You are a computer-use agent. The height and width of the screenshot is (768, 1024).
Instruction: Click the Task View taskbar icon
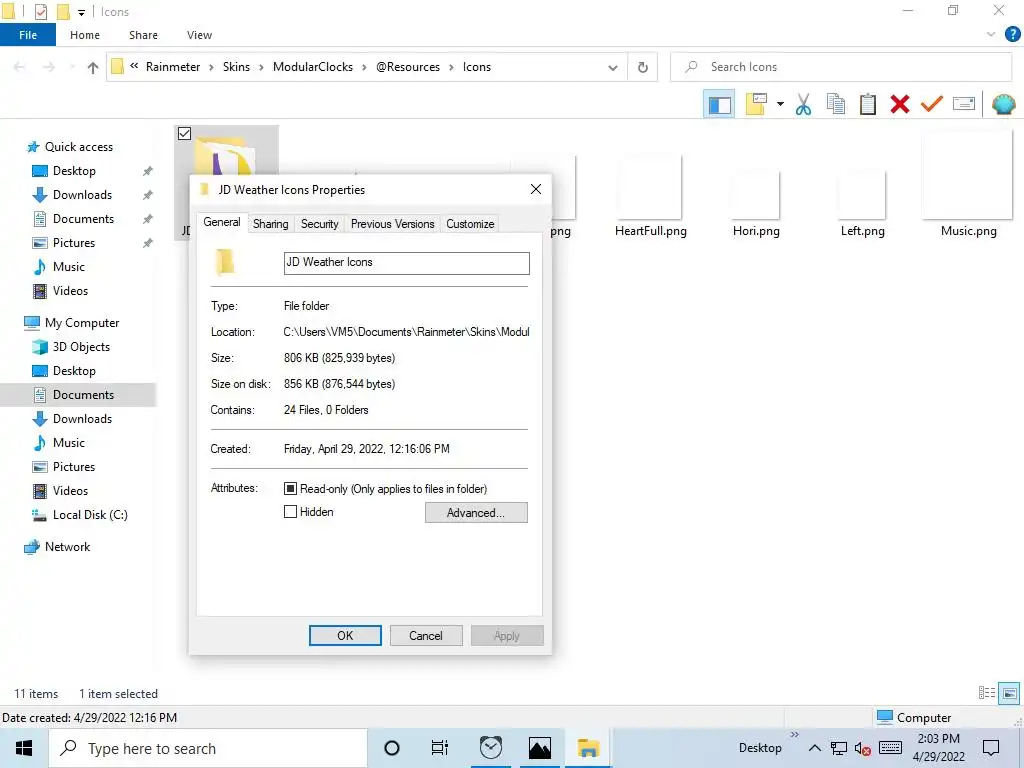(x=440, y=748)
